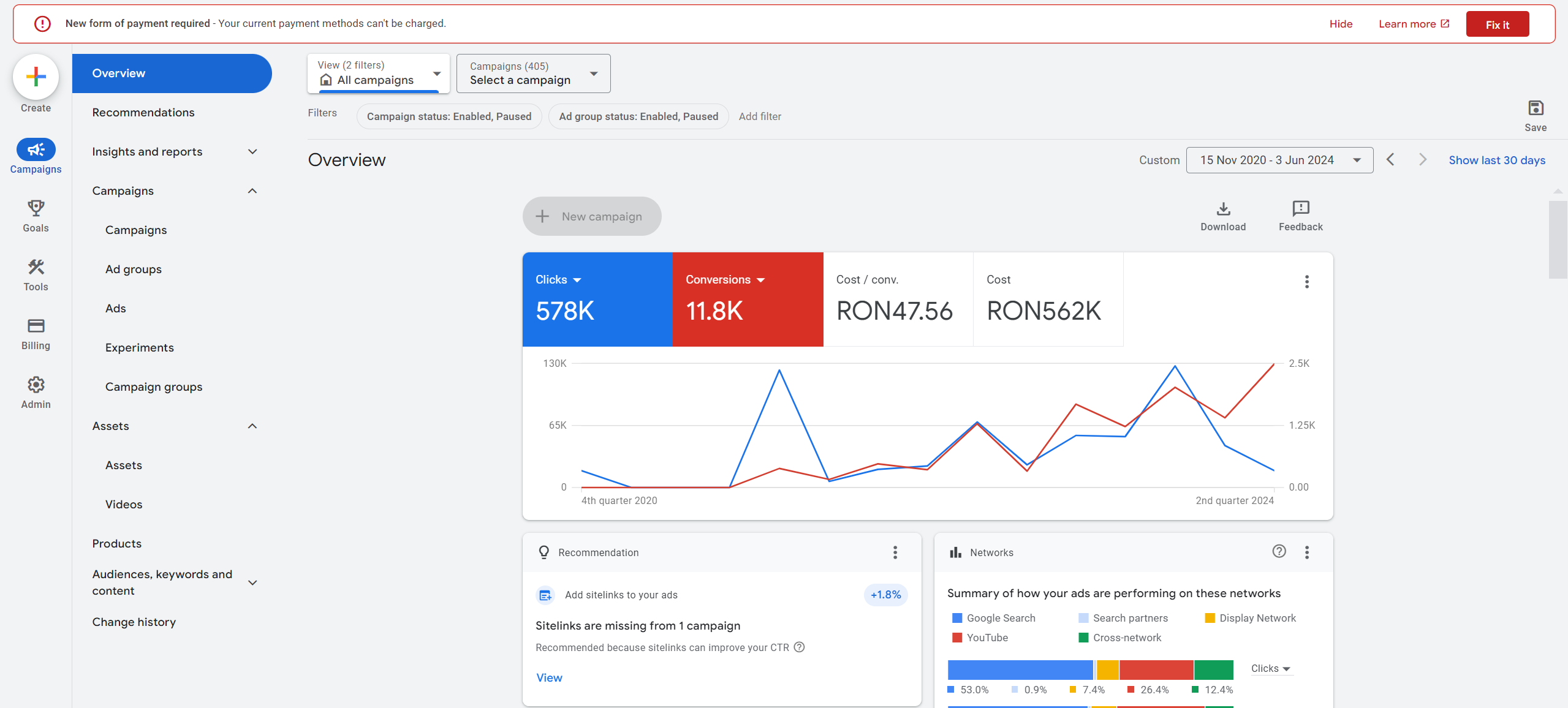This screenshot has width=1568, height=708.
Task: Open Change history menu item
Action: [134, 622]
